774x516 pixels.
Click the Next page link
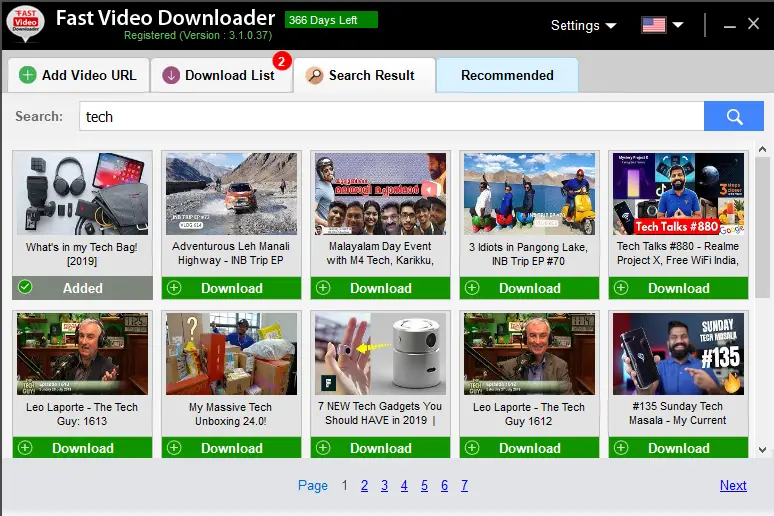pyautogui.click(x=733, y=485)
